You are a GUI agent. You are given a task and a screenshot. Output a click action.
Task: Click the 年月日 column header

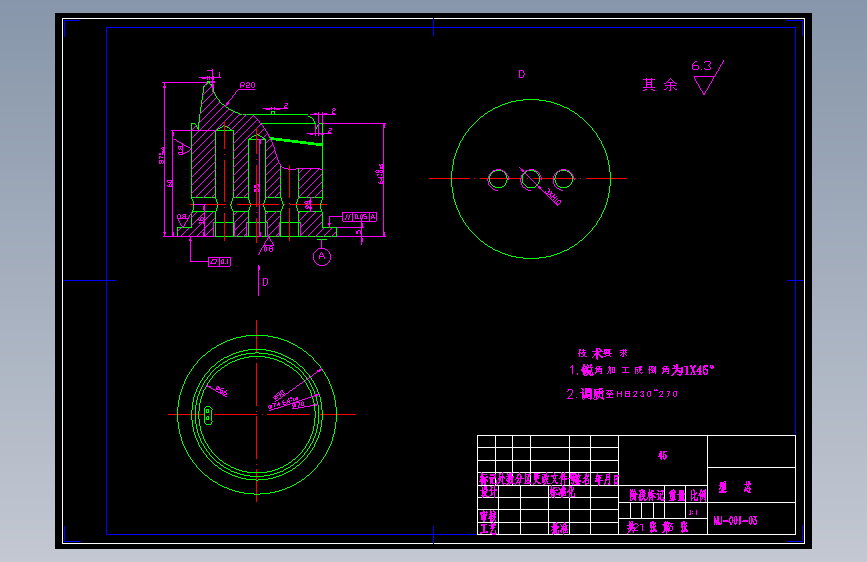607,479
